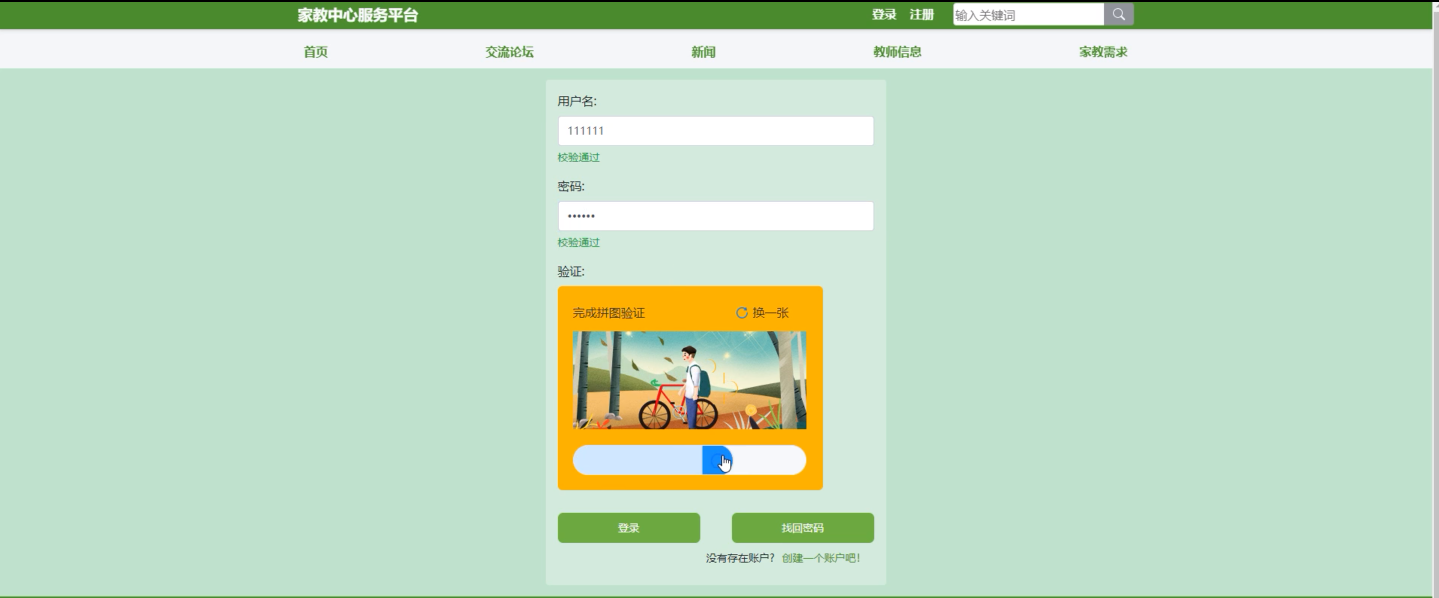Click the 登录 link in header

tap(884, 14)
